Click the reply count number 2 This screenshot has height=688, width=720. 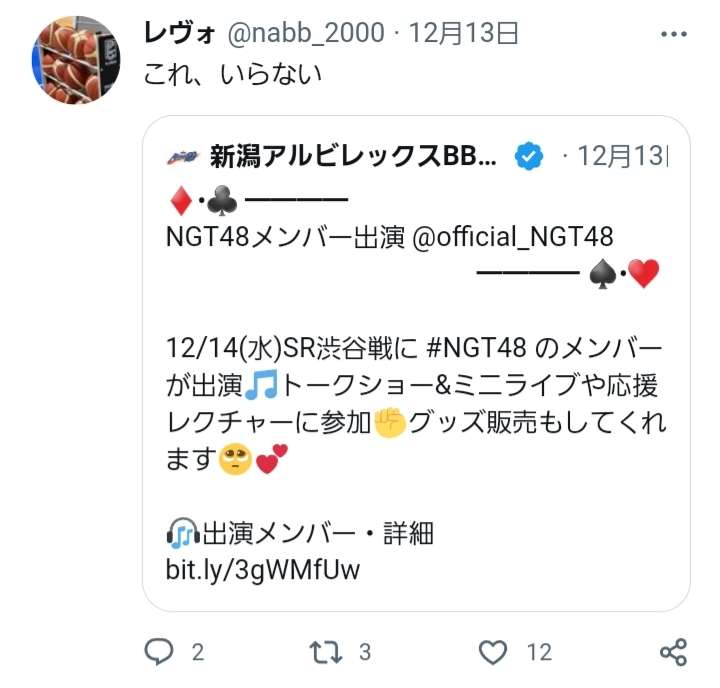(197, 652)
